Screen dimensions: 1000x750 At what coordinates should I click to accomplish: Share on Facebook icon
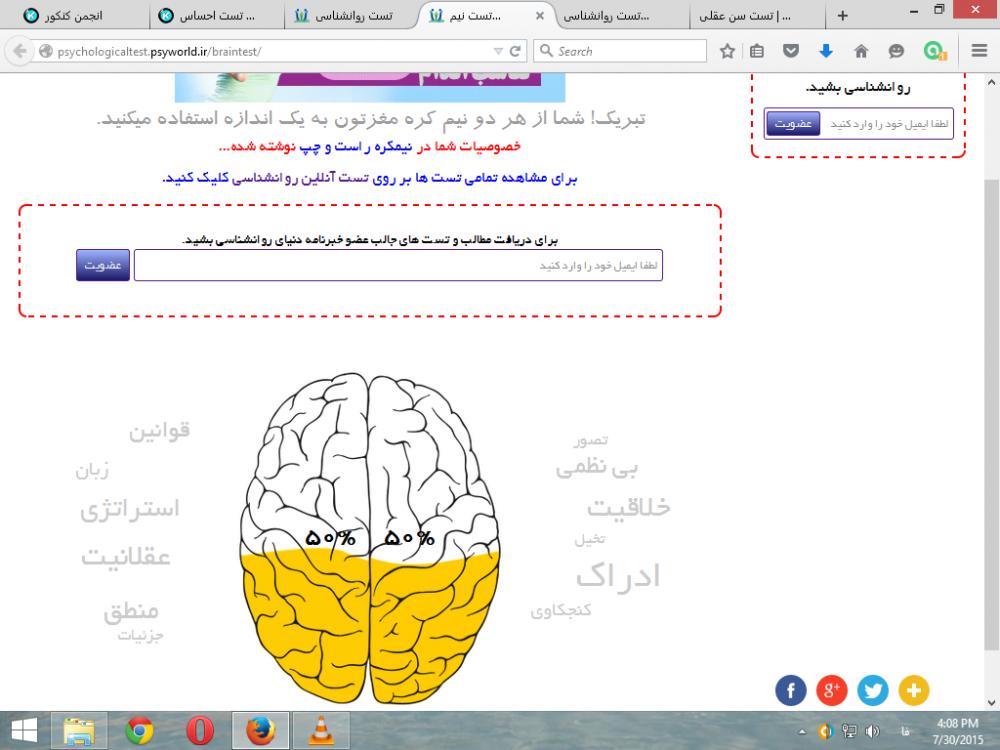coord(791,690)
